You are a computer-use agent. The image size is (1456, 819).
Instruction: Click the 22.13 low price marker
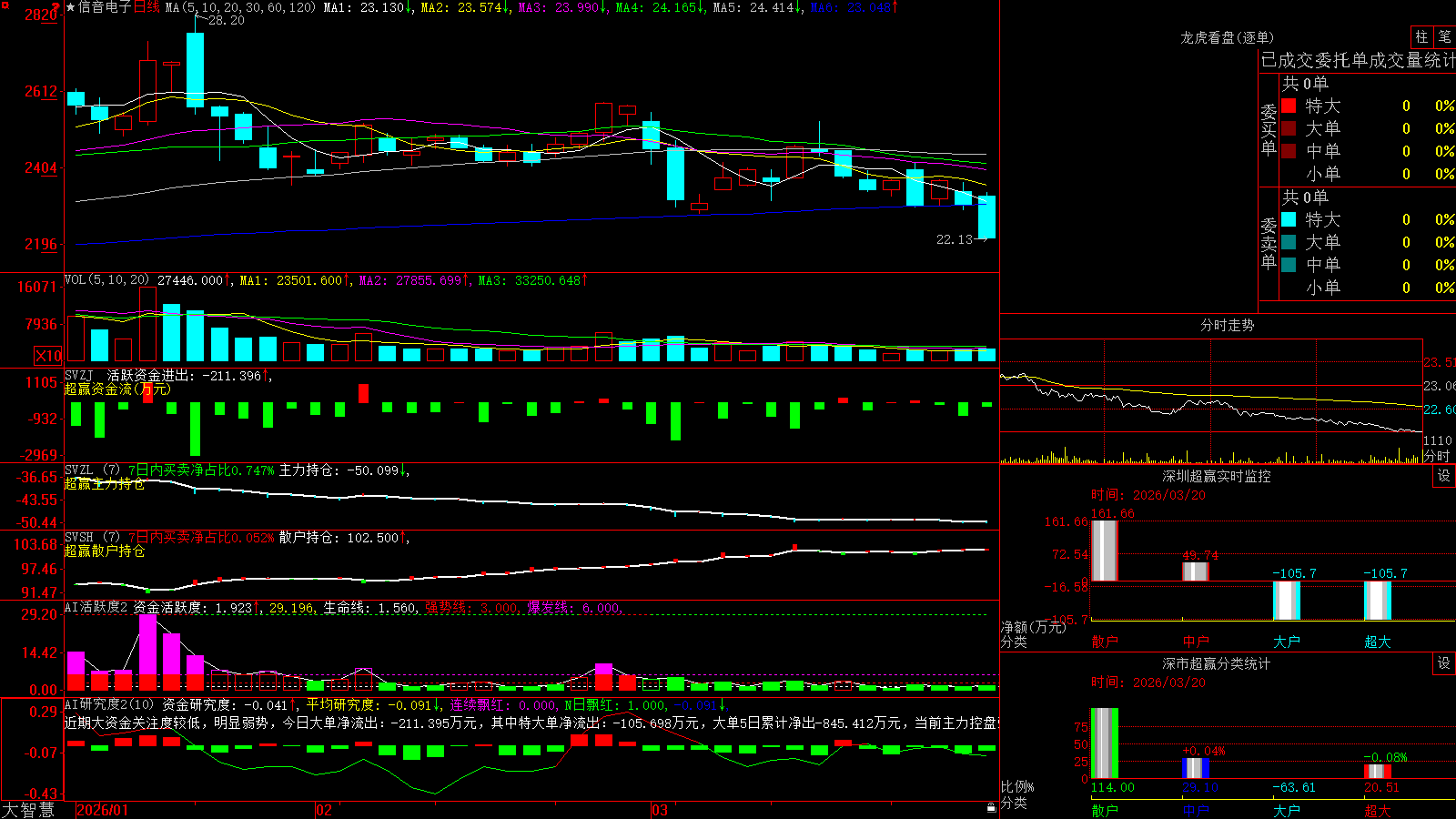coord(955,239)
